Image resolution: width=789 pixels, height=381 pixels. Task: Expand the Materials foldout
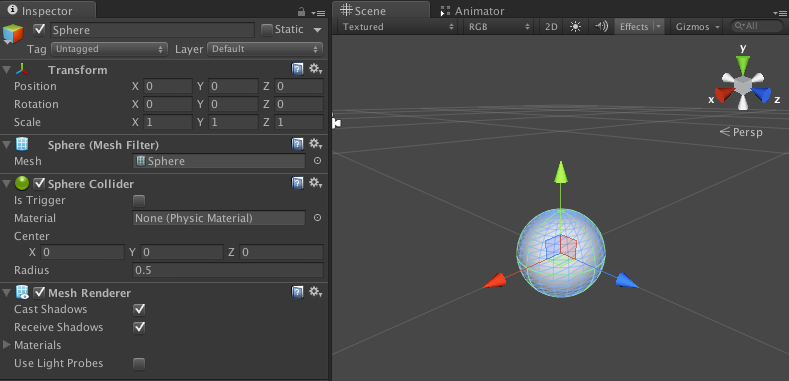7,345
